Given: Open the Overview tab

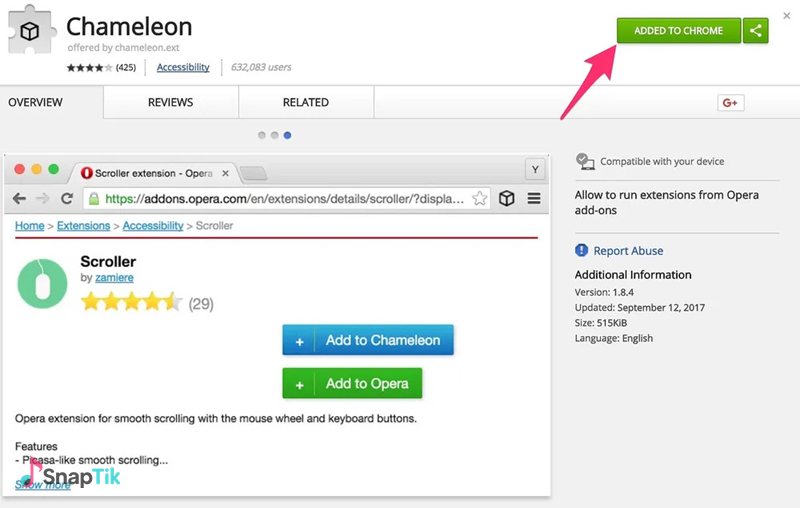Looking at the screenshot, I should pyautogui.click(x=36, y=103).
